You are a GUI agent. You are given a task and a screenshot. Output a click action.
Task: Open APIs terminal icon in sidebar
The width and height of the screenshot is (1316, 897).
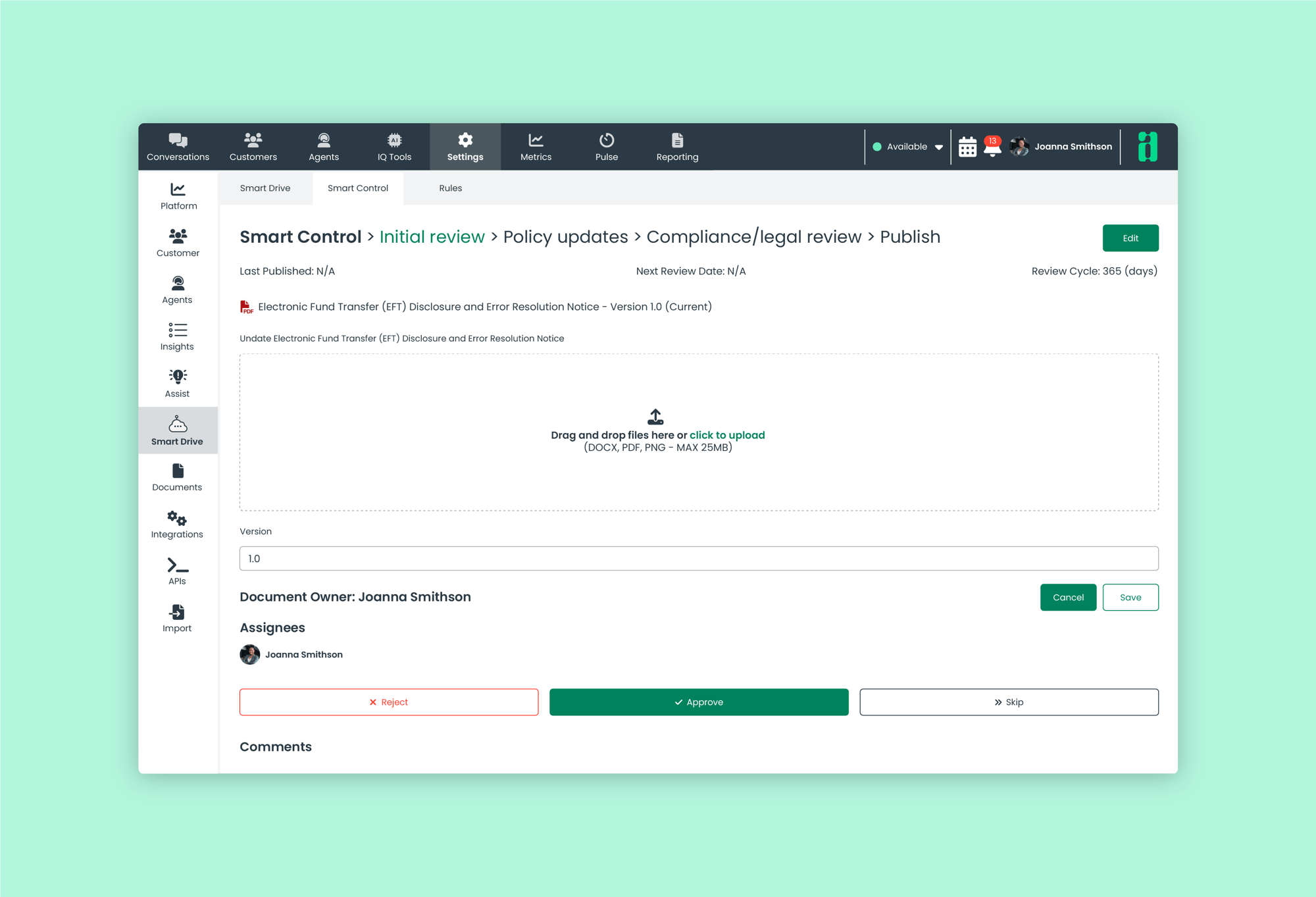pos(177,571)
